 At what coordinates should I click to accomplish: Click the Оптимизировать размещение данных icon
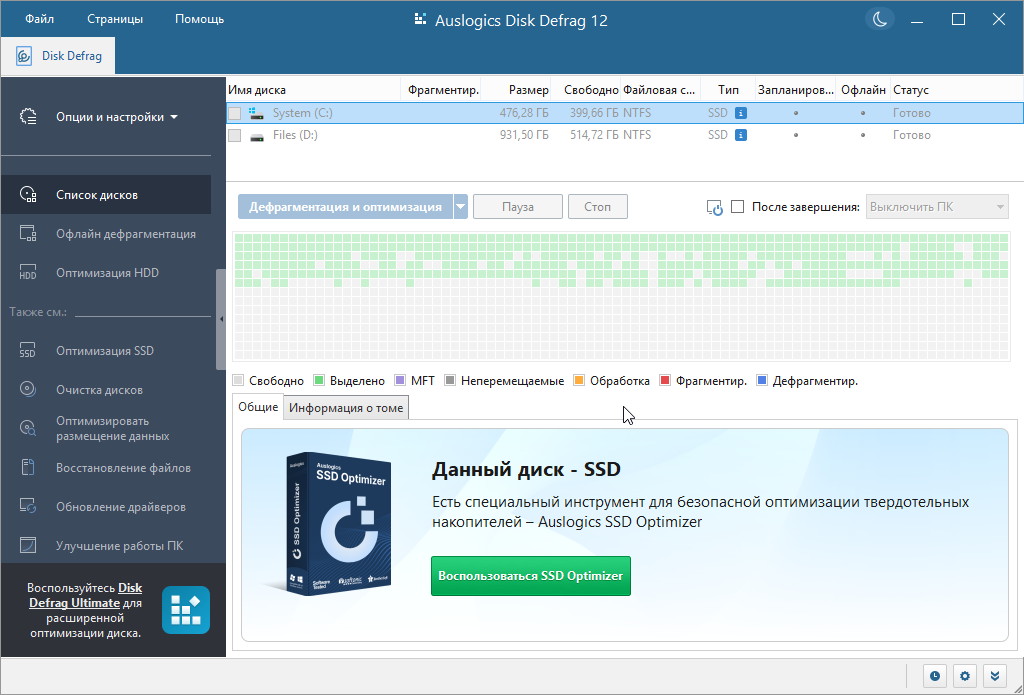[x=28, y=428]
